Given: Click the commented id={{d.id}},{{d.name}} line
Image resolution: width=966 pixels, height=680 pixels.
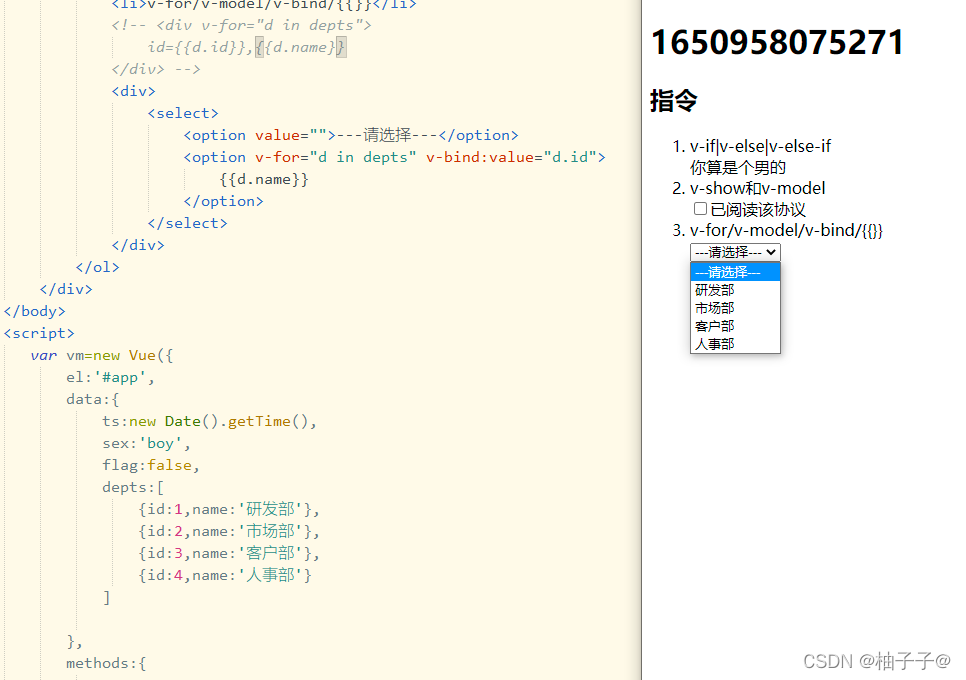Looking at the screenshot, I should pyautogui.click(x=247, y=47).
